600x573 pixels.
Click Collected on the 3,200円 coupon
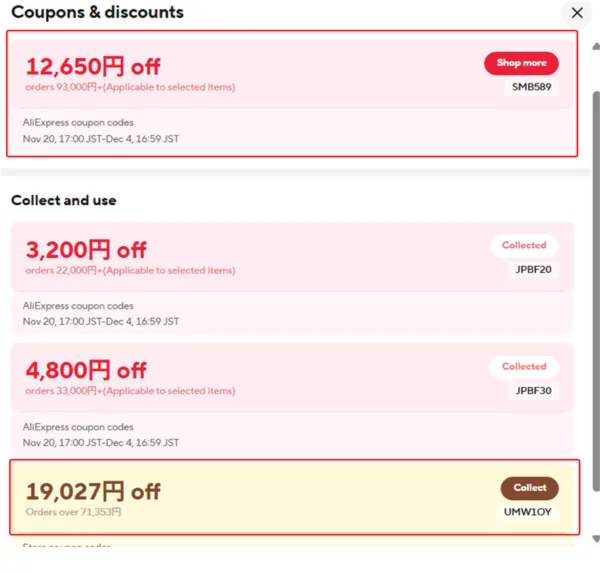(524, 245)
